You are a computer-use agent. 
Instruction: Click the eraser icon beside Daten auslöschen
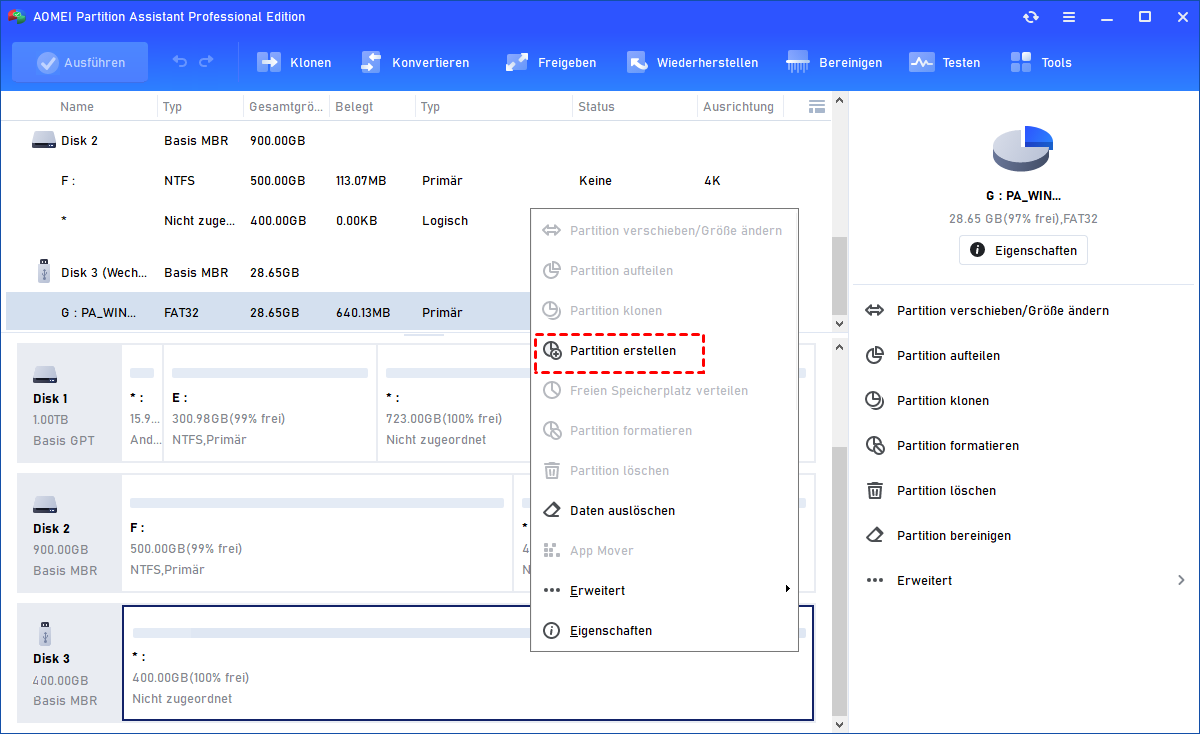[x=552, y=511]
